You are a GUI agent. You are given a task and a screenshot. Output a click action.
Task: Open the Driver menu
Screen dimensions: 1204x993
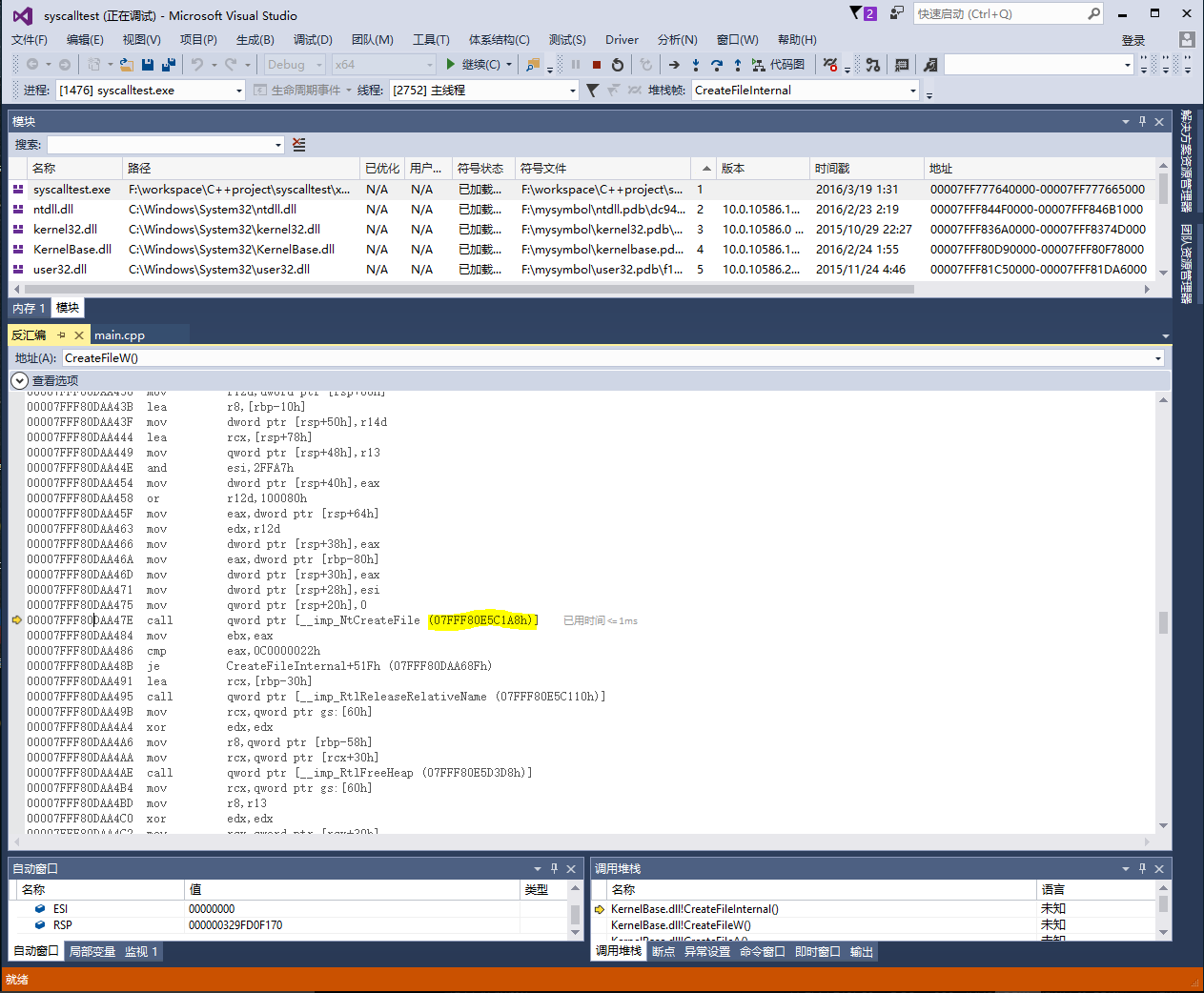[622, 40]
